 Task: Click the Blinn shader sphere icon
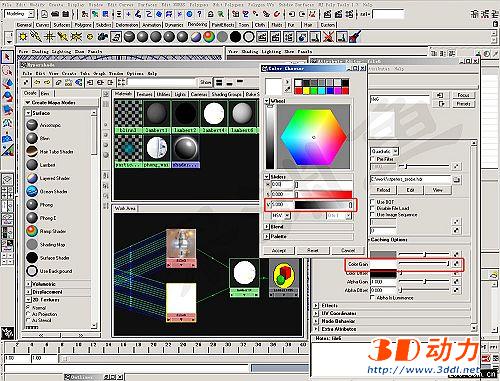point(32,138)
